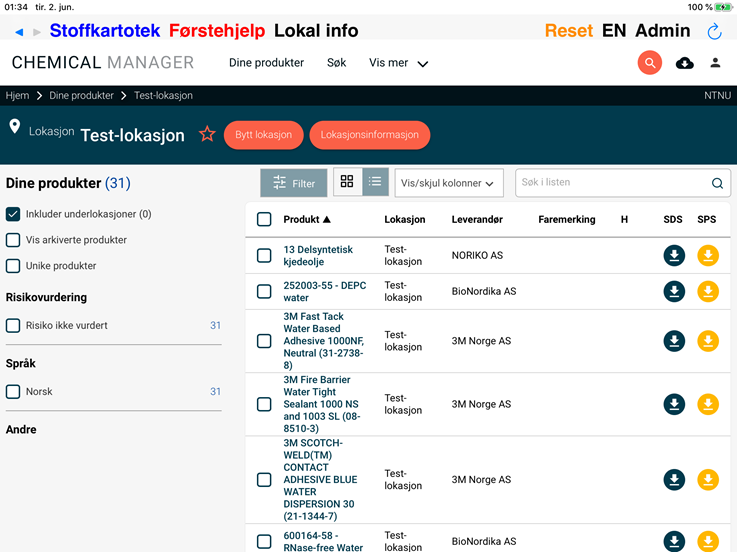Click the cloud download icon
This screenshot has width=737, height=552.
tap(684, 63)
